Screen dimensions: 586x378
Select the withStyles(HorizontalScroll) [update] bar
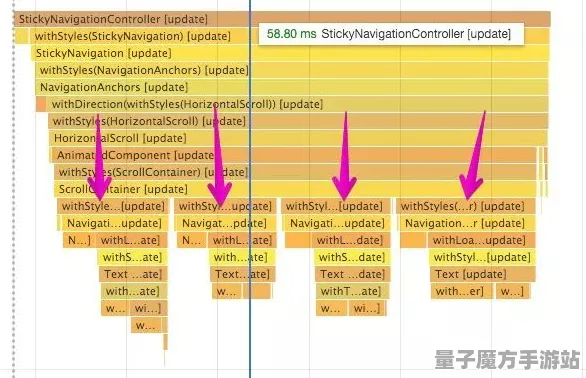[298, 121]
